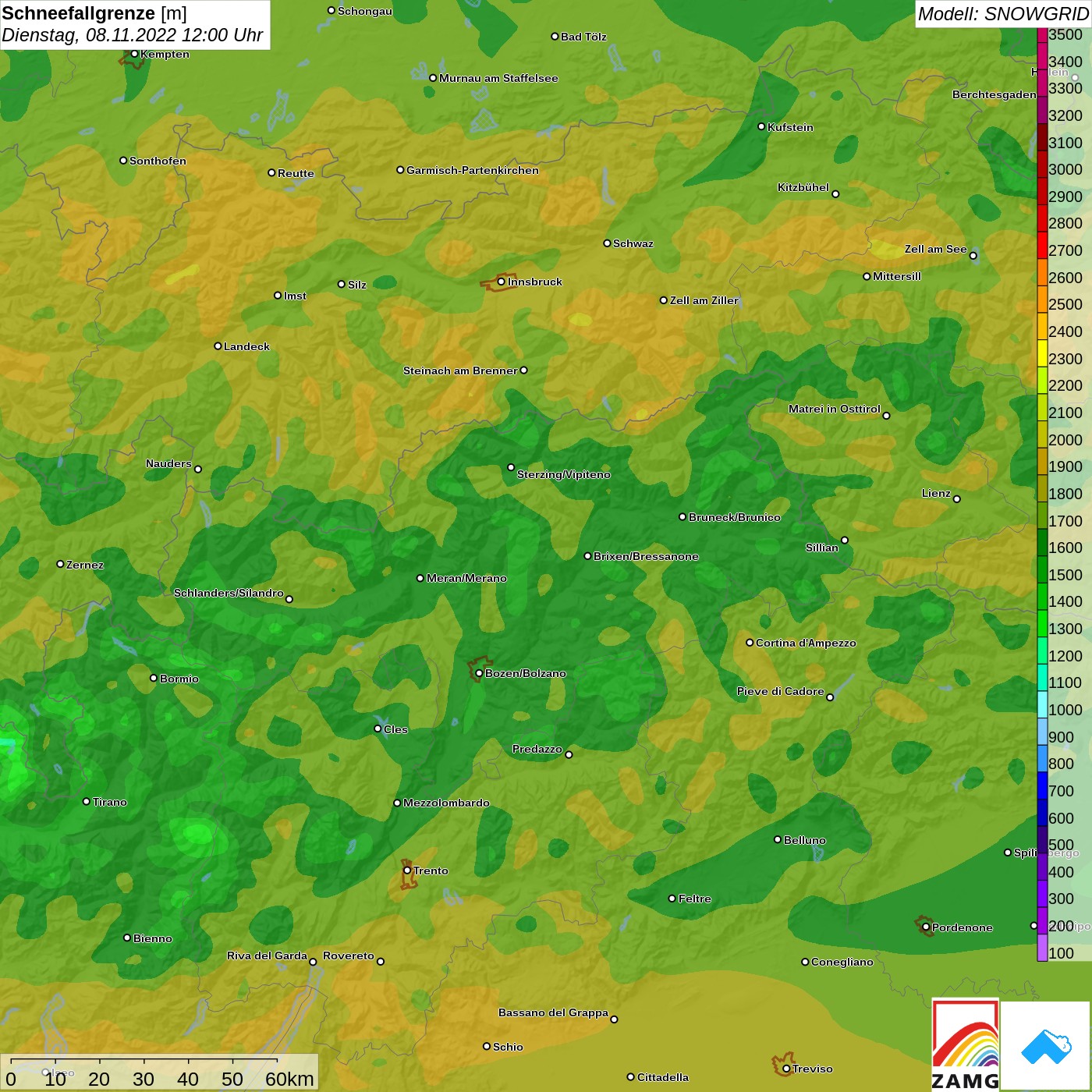Select the 1500 green legend swatch

pyautogui.click(x=1042, y=569)
